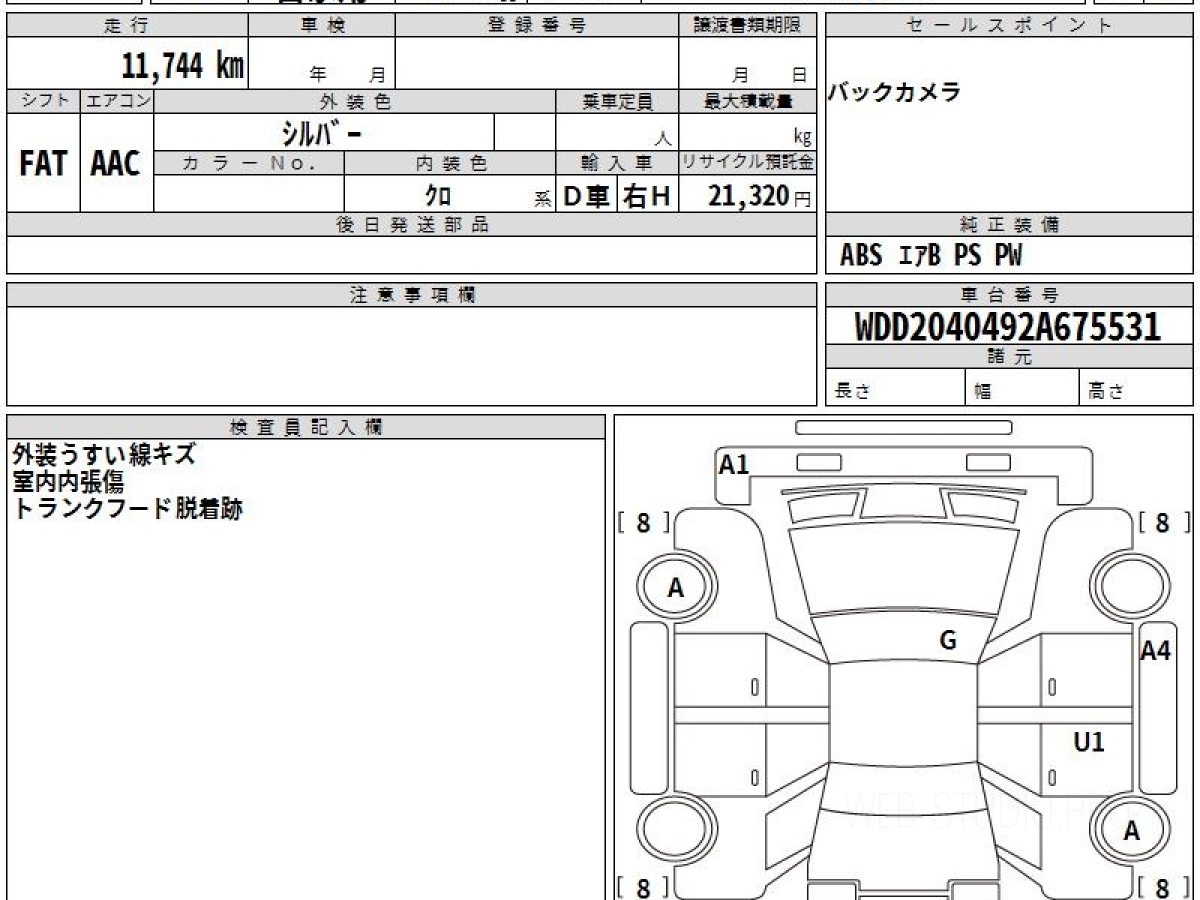Click the 長さ dimension cell
The image size is (1200, 900).
(x=896, y=388)
